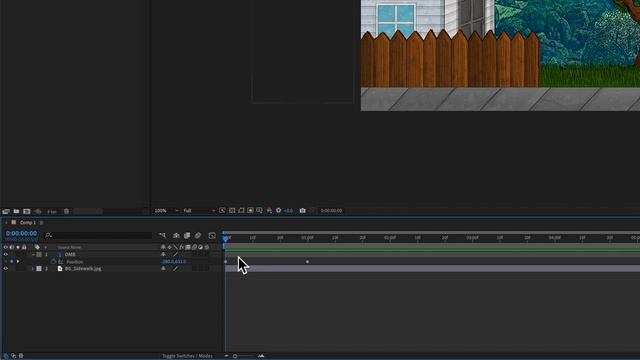
Task: Click the 3D Layer switch column header
Action: point(207,247)
